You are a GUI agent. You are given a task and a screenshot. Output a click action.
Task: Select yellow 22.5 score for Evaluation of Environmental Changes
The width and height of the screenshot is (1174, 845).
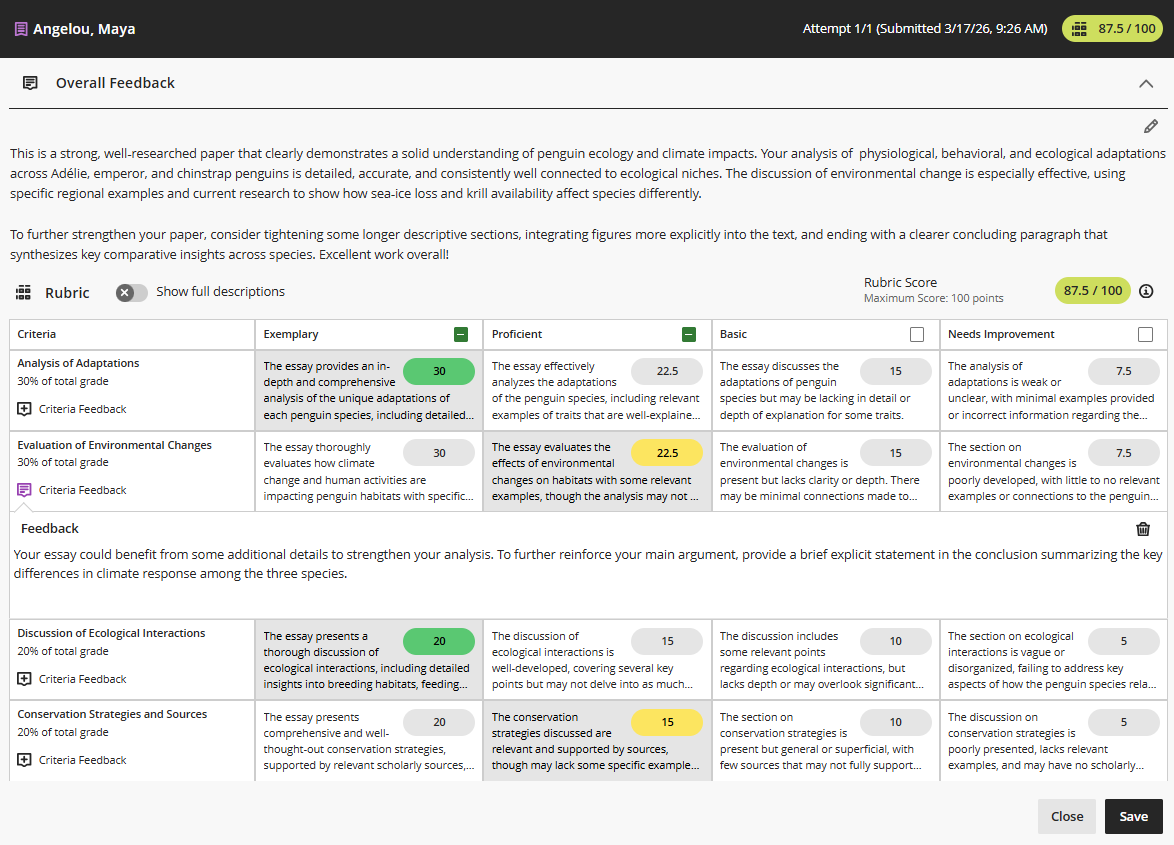click(x=667, y=453)
